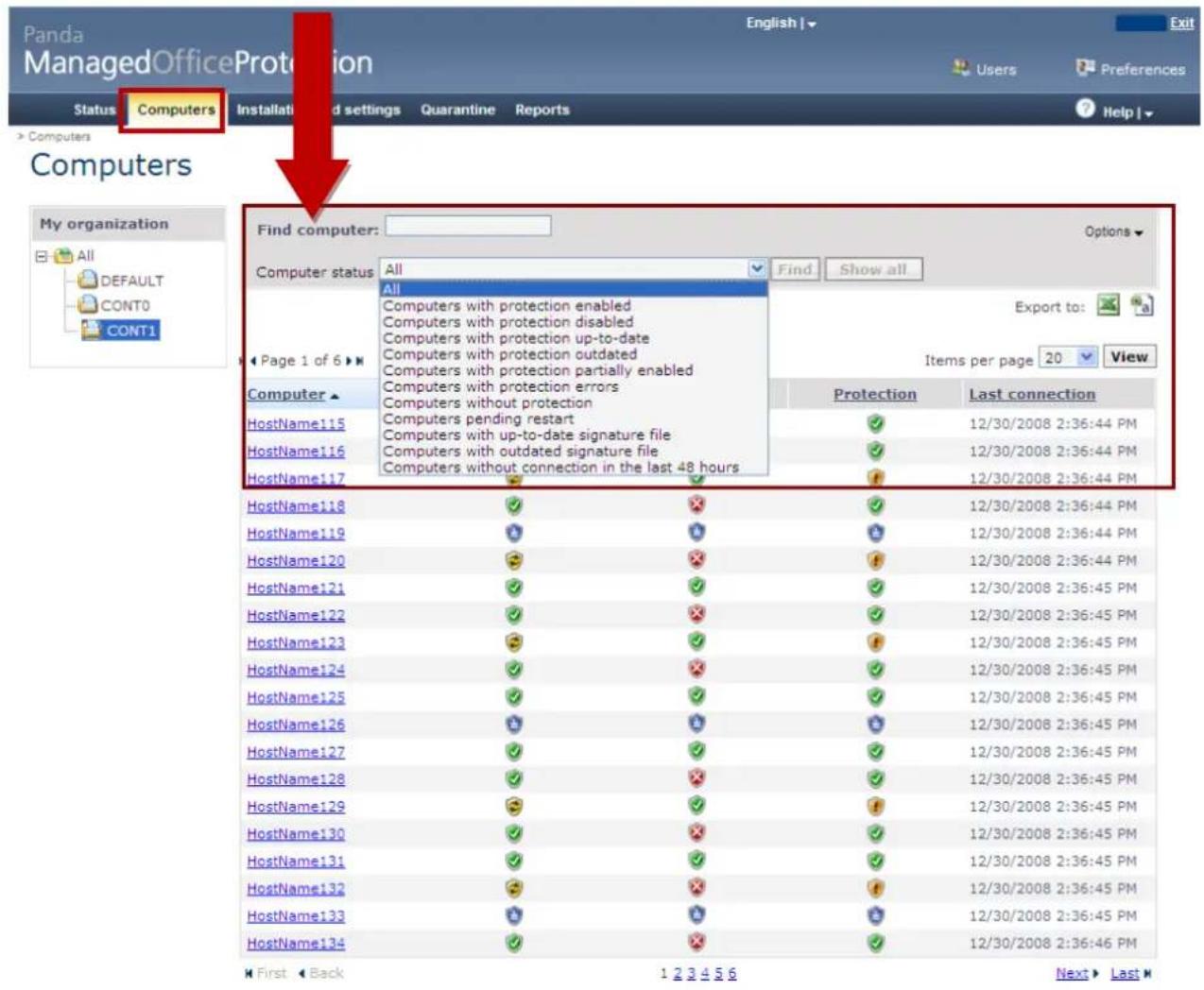The height and width of the screenshot is (990, 1204).
Task: Click yellow warning icon in HostName120 row
Action: (514, 560)
